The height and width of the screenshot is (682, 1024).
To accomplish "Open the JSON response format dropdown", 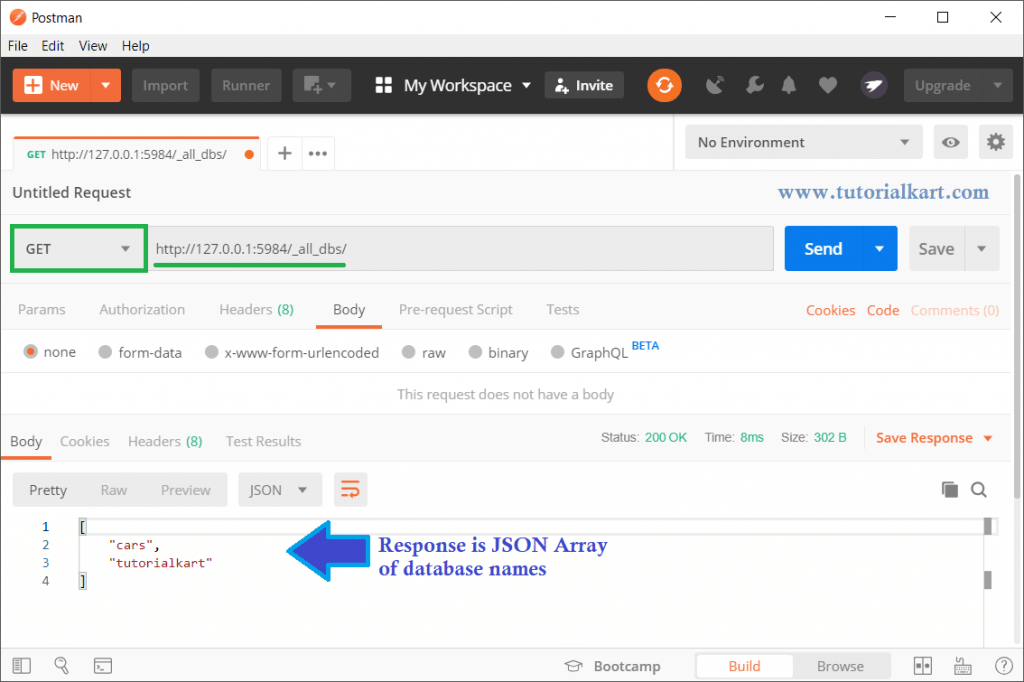I will [280, 489].
